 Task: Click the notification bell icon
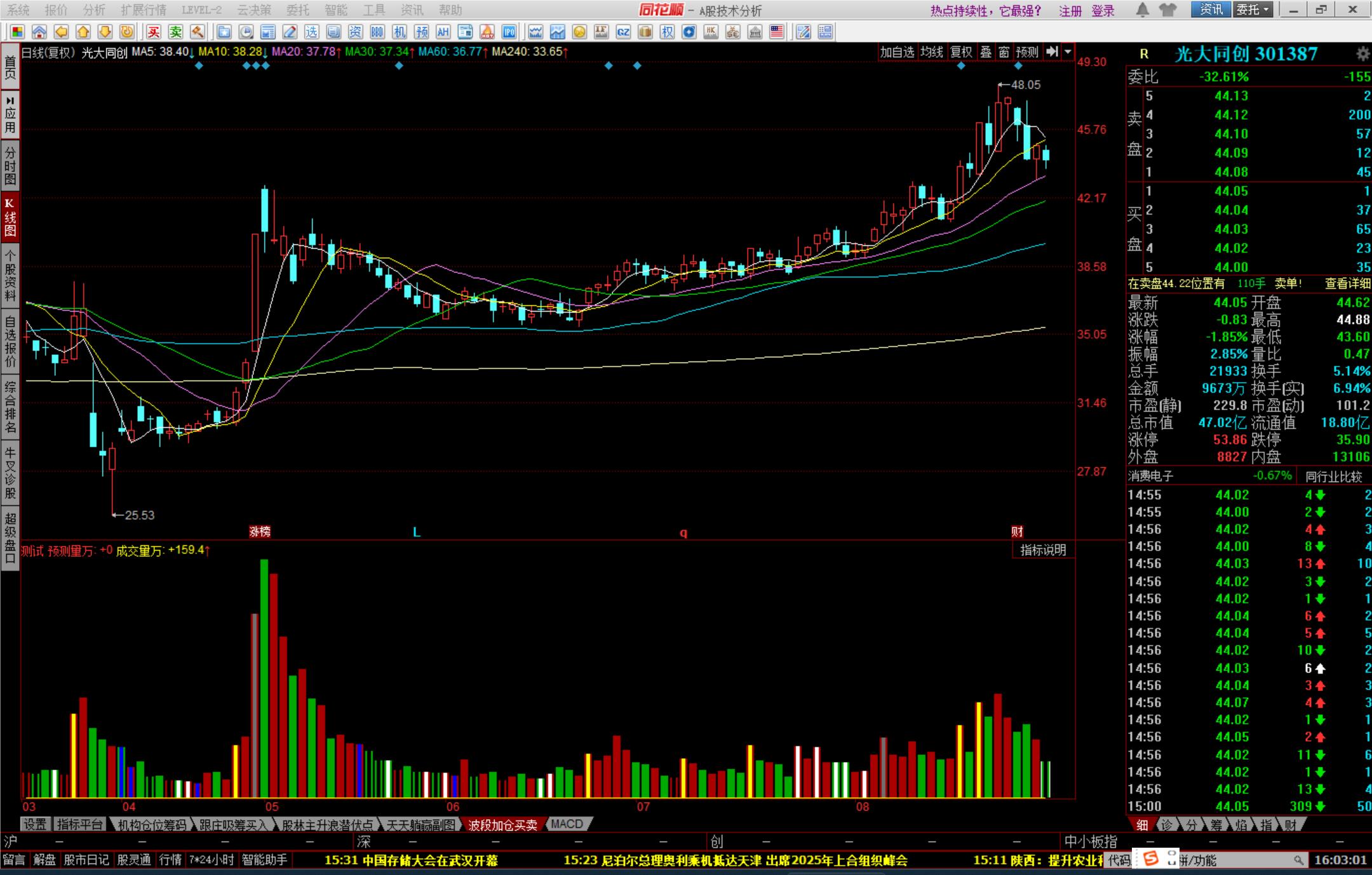[x=1142, y=10]
